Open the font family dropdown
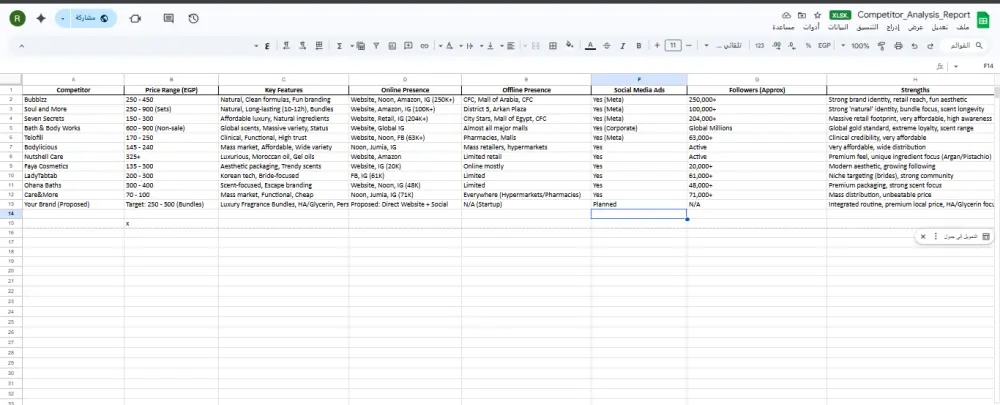Viewport: 1000px width, 405px height. click(723, 46)
